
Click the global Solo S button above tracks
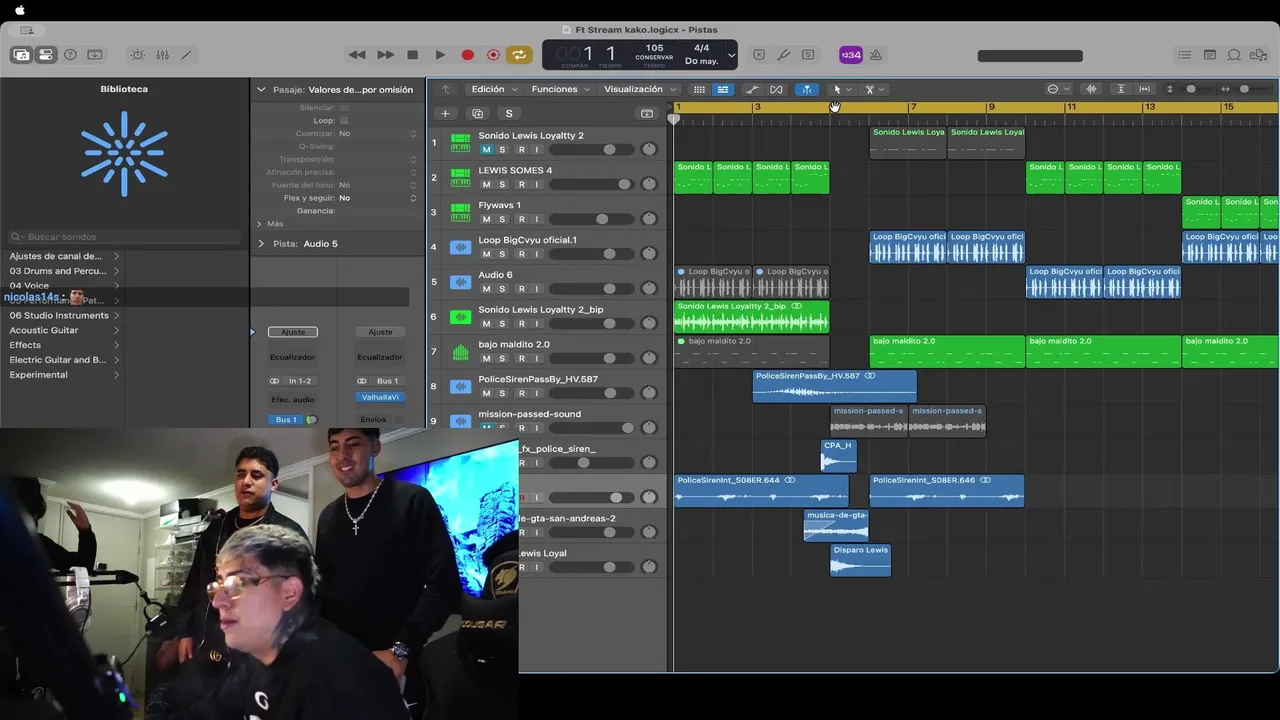509,114
